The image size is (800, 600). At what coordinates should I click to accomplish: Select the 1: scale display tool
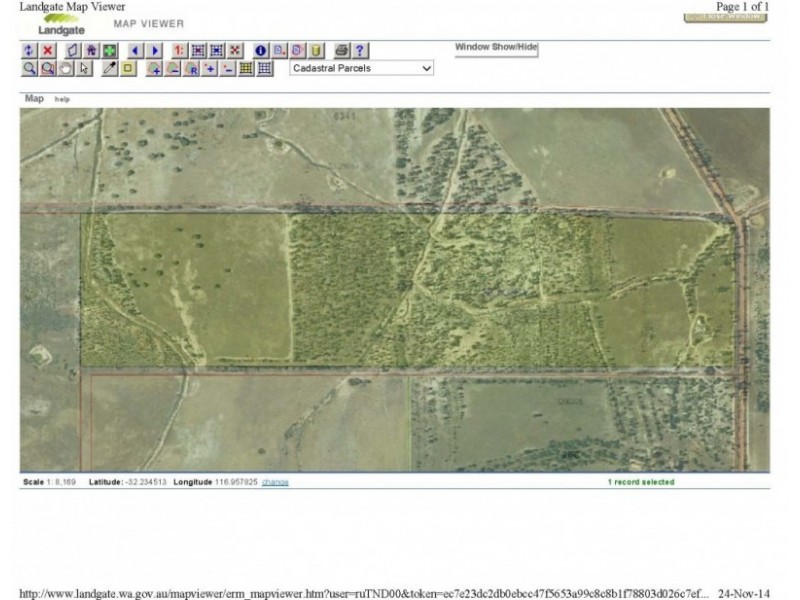180,50
